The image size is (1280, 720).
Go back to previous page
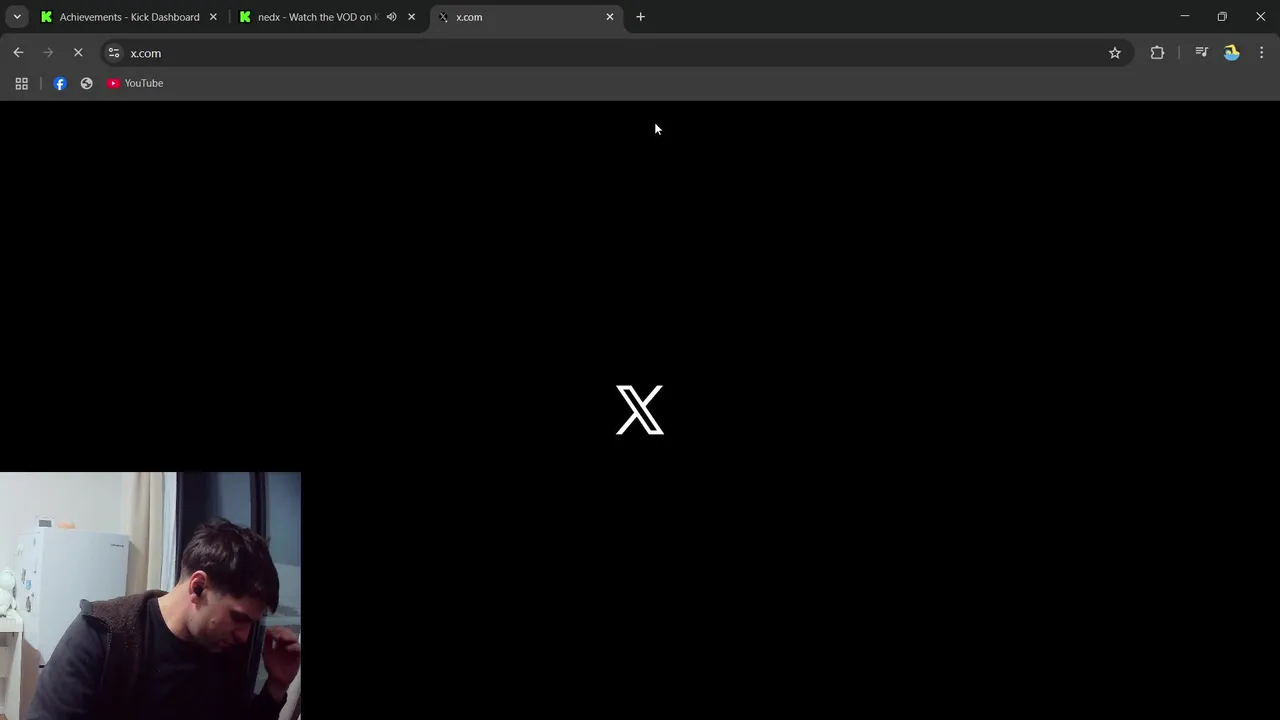point(18,53)
